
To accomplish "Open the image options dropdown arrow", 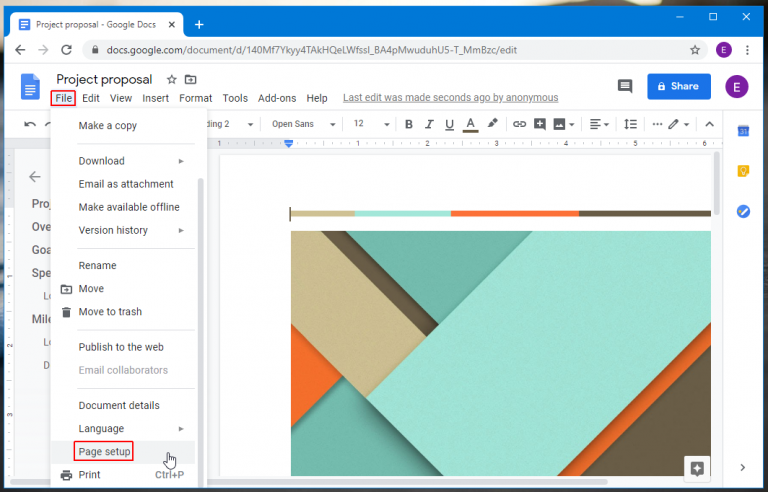I will (572, 125).
